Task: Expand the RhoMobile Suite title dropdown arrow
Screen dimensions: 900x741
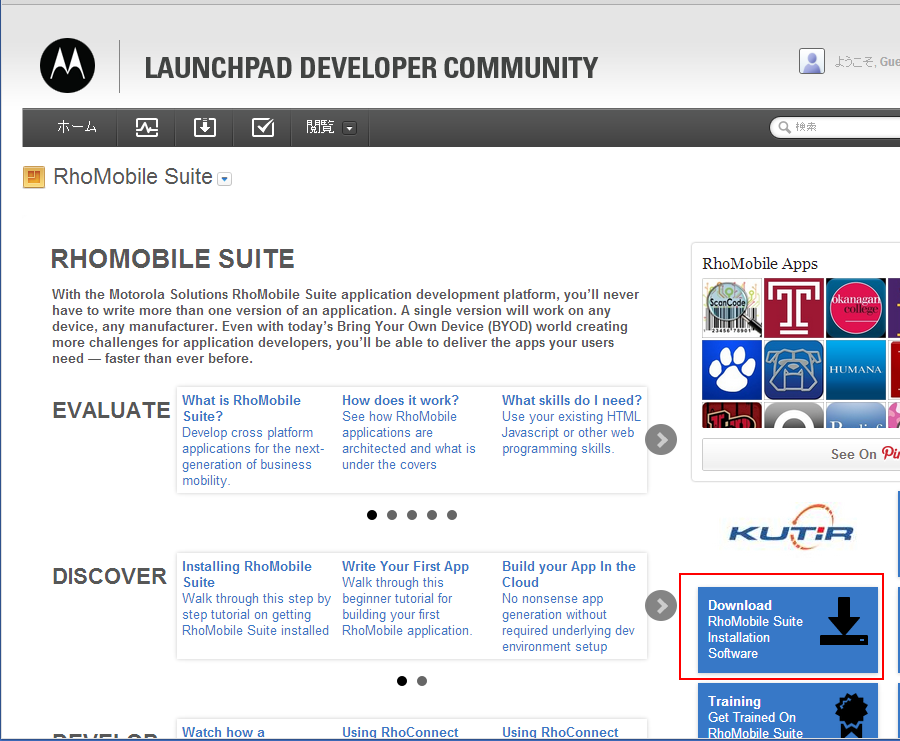Action: point(225,179)
